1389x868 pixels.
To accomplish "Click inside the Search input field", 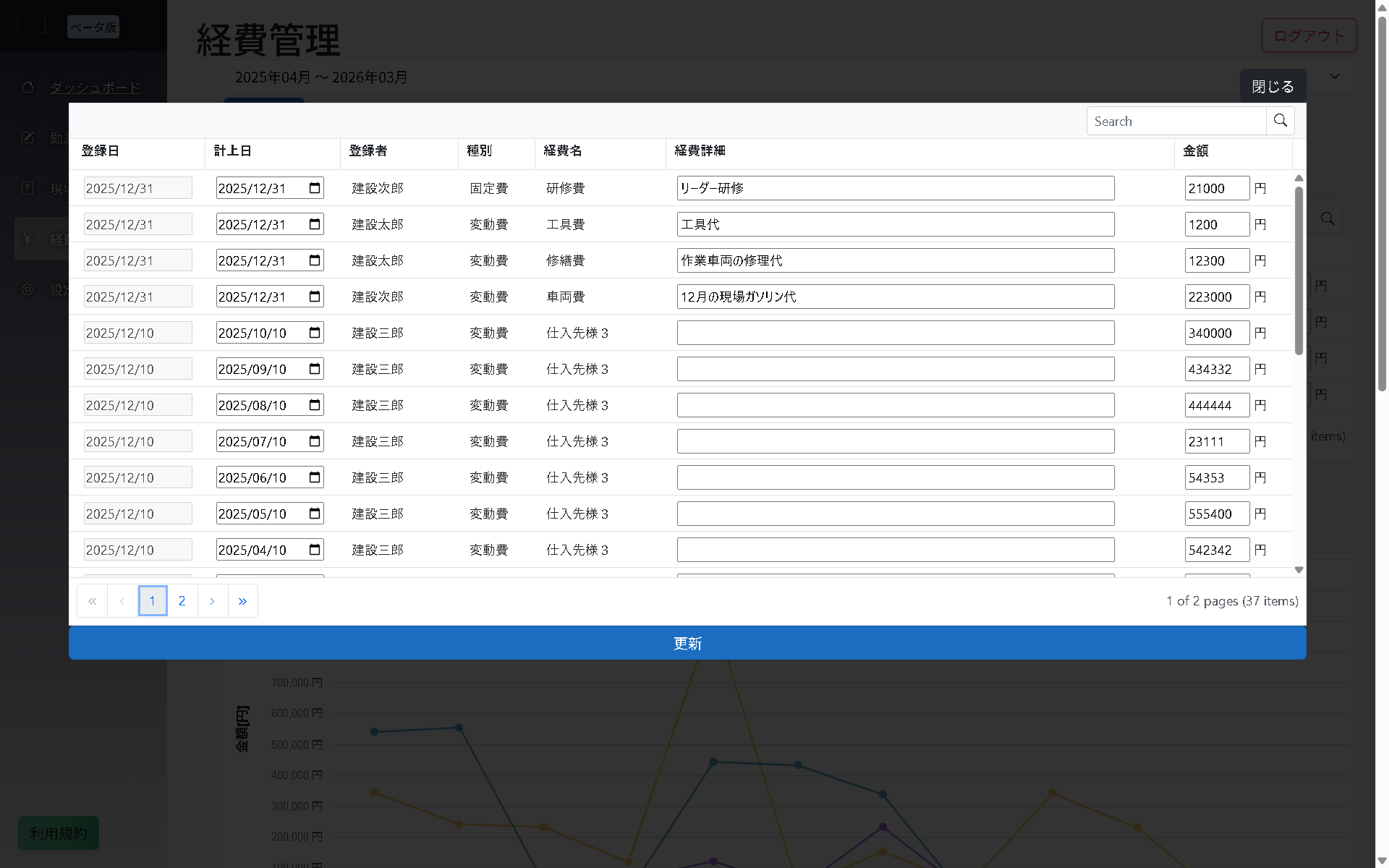I will (x=1172, y=120).
